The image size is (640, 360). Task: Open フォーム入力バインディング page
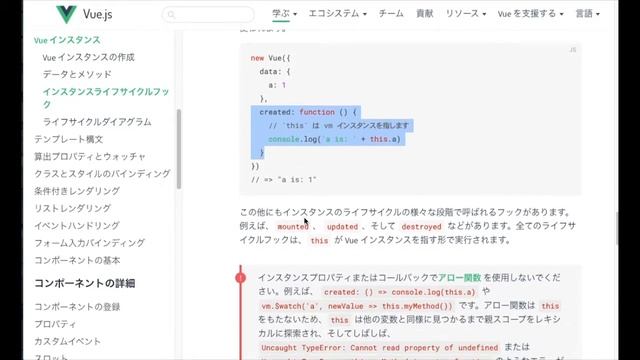(89, 243)
